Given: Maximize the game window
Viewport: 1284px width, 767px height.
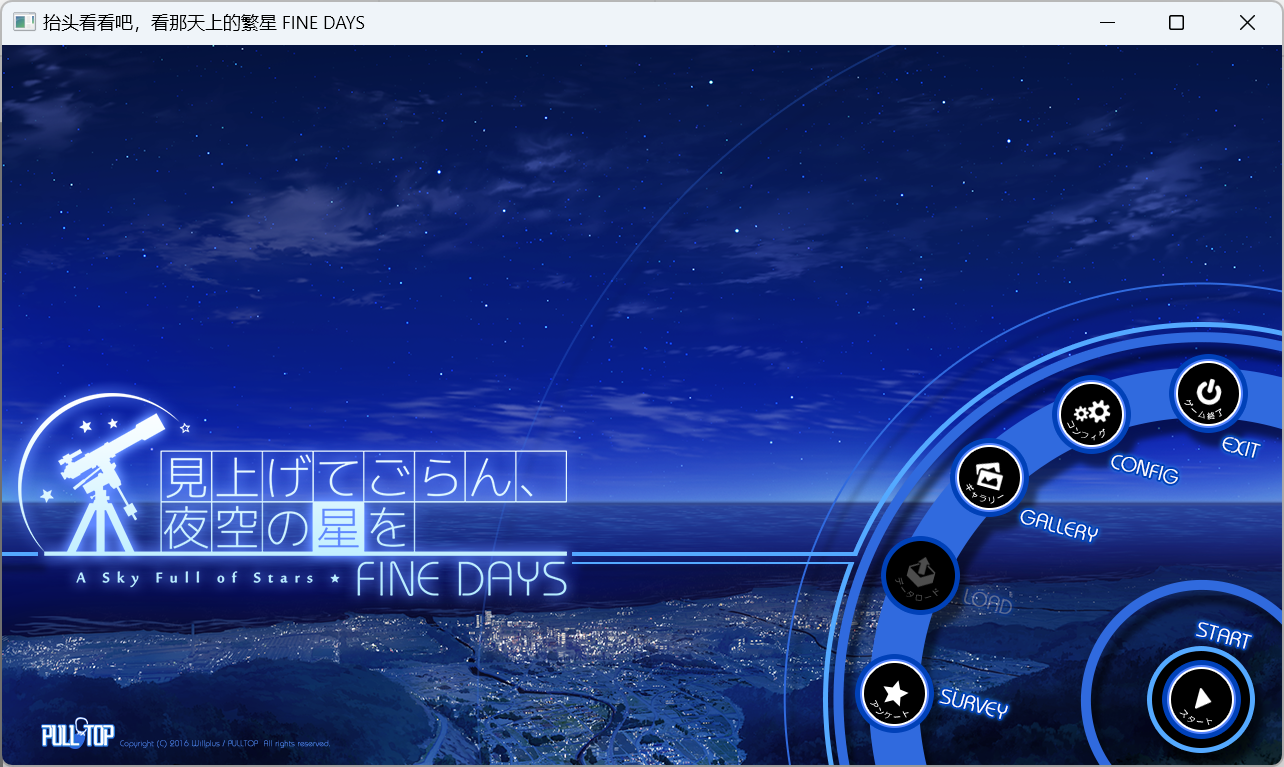Looking at the screenshot, I should pyautogui.click(x=1177, y=22).
